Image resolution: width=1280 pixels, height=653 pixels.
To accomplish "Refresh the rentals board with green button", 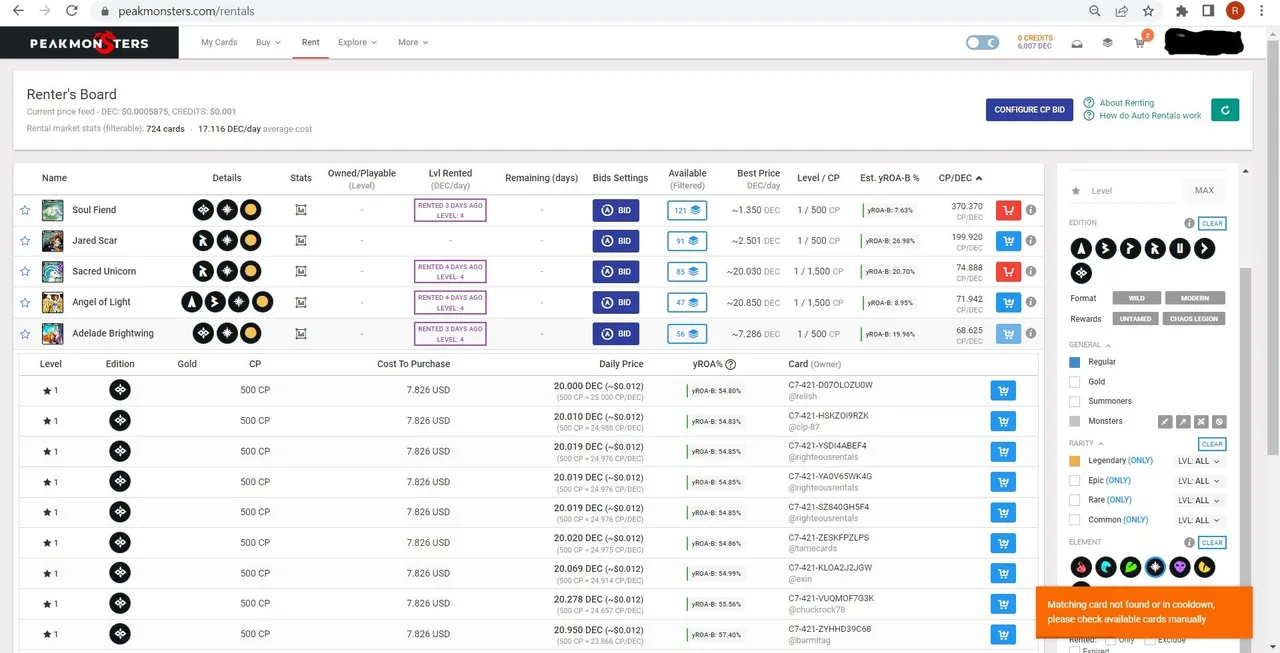I will coord(1224,110).
